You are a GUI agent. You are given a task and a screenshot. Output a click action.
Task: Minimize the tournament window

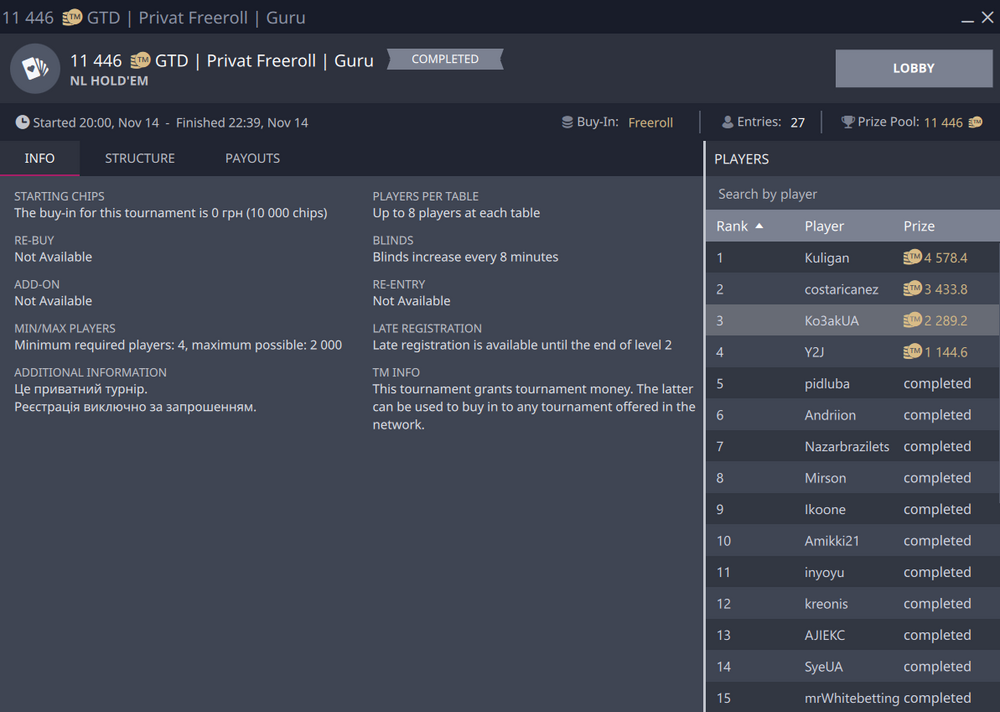point(967,18)
